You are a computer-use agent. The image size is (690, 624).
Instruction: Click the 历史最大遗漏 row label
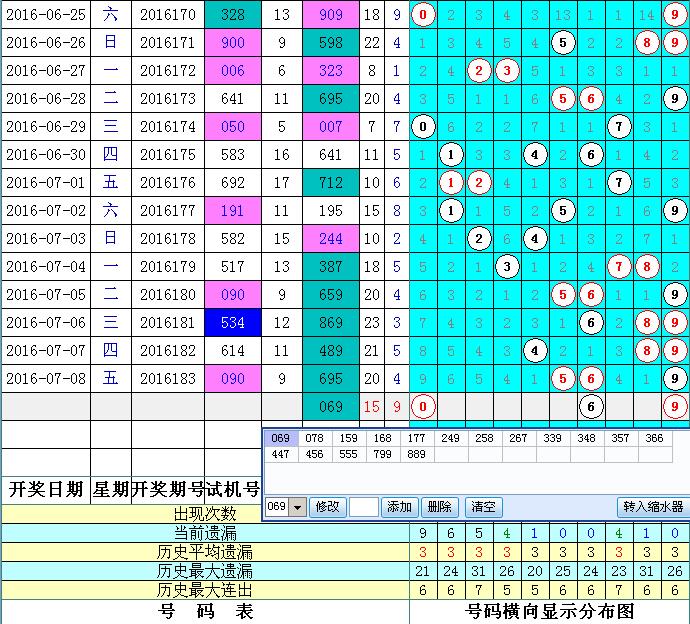(205, 571)
